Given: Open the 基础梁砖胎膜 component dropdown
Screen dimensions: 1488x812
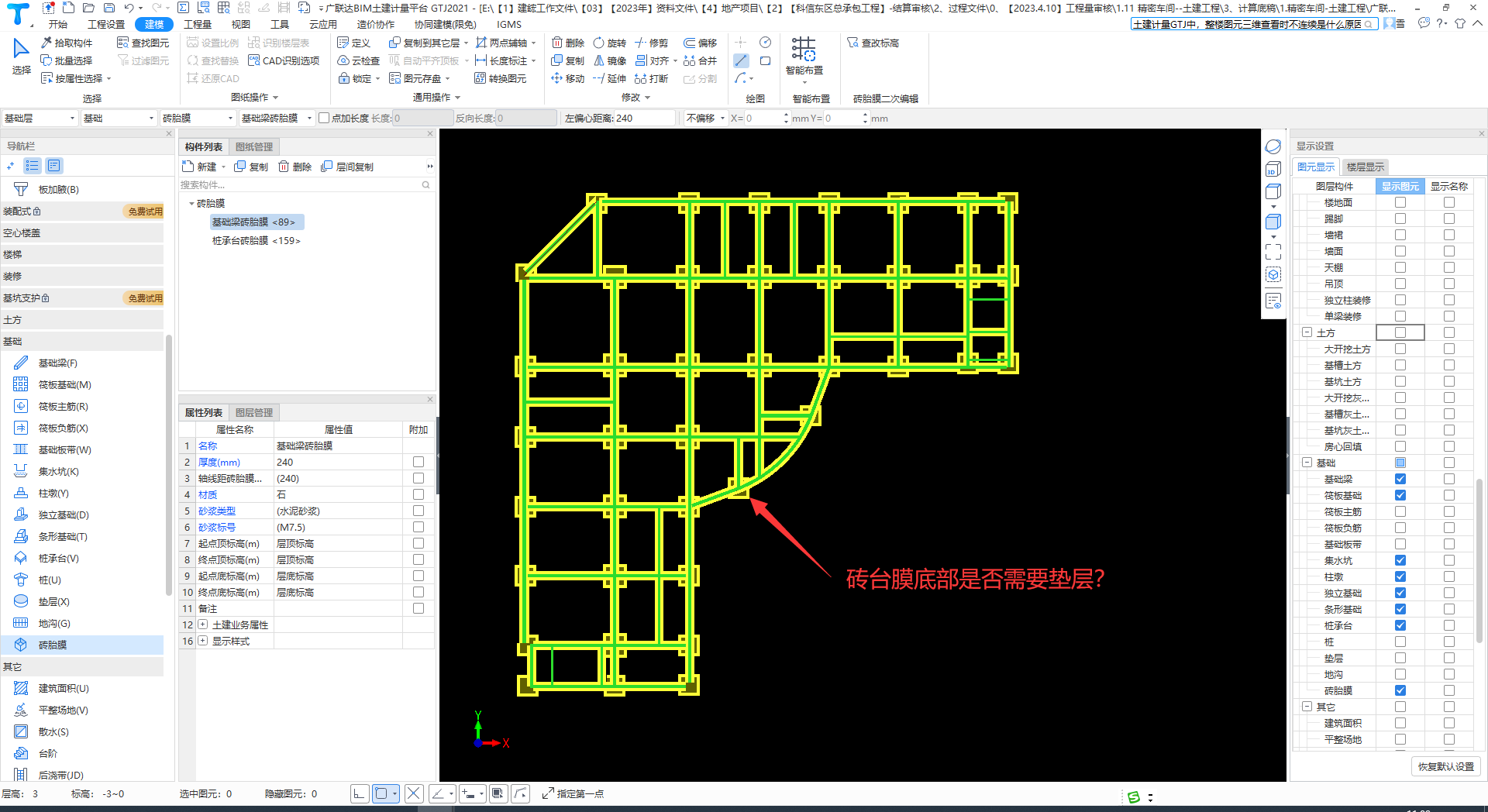Looking at the screenshot, I should 277,118.
